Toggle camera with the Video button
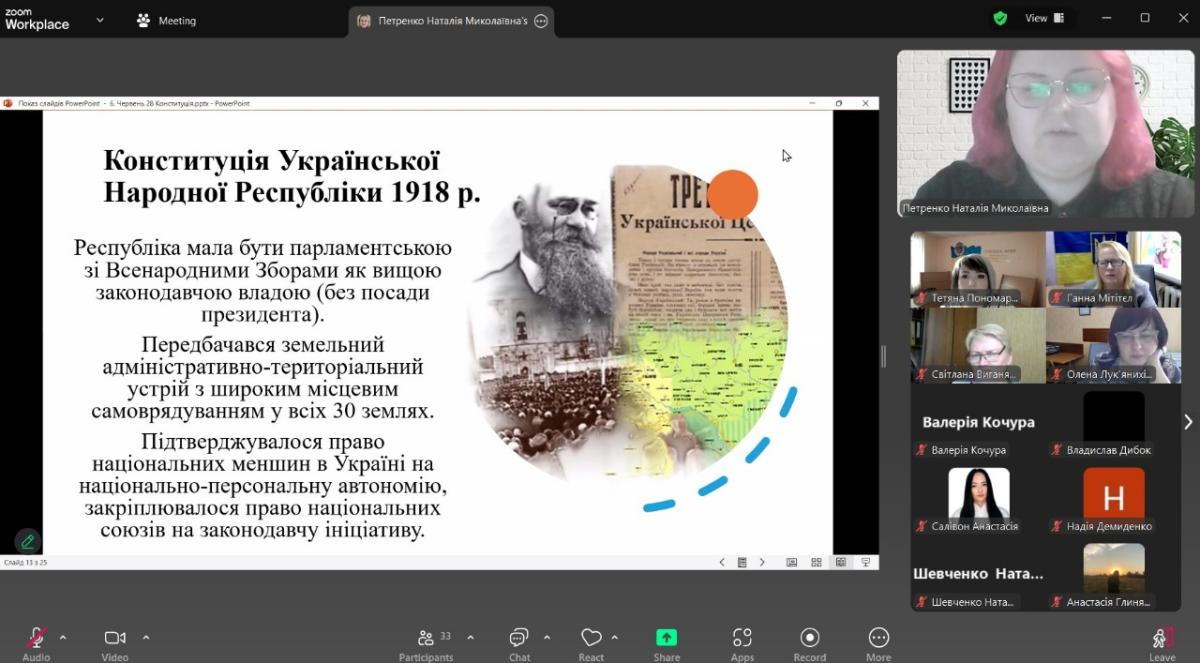This screenshot has height=663, width=1200. coord(115,639)
